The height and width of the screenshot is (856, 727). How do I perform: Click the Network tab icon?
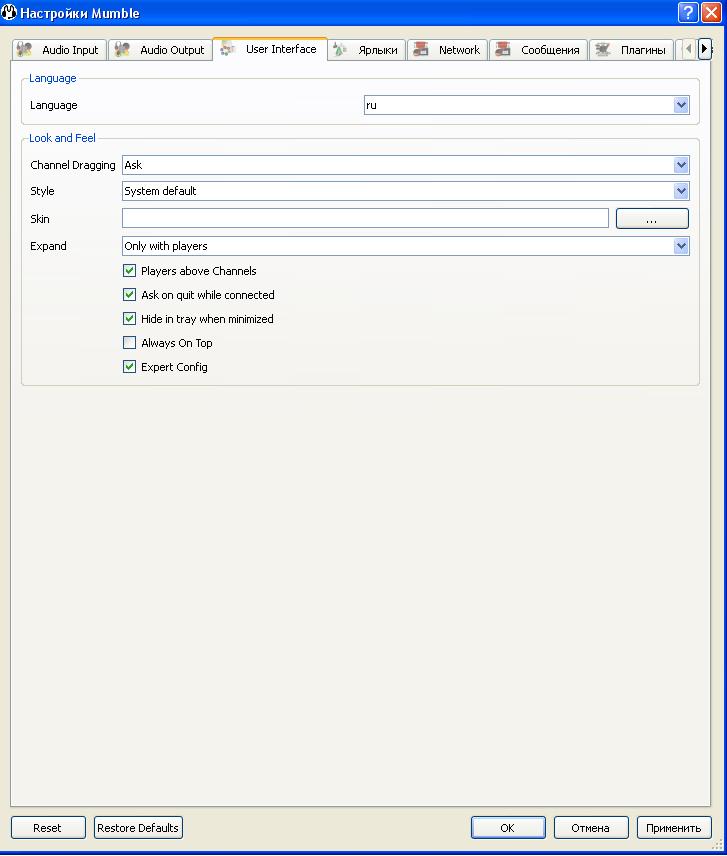click(421, 50)
